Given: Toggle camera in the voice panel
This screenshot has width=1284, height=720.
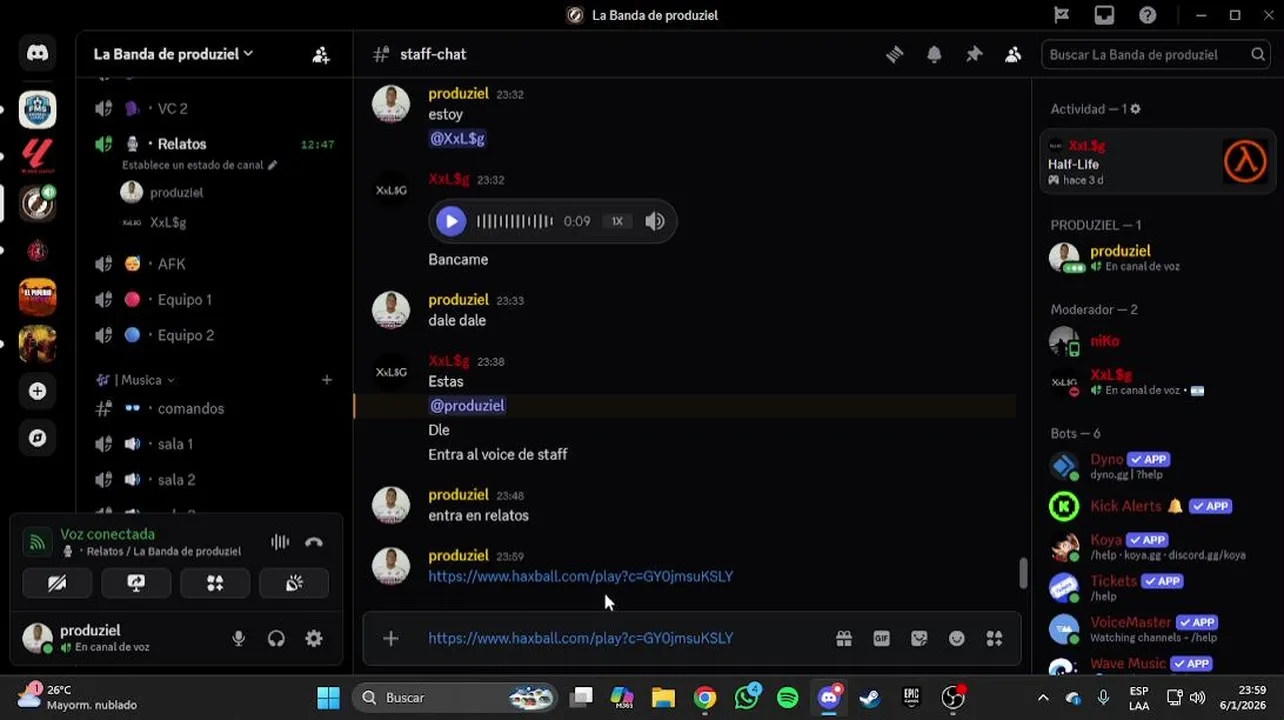Looking at the screenshot, I should point(57,583).
